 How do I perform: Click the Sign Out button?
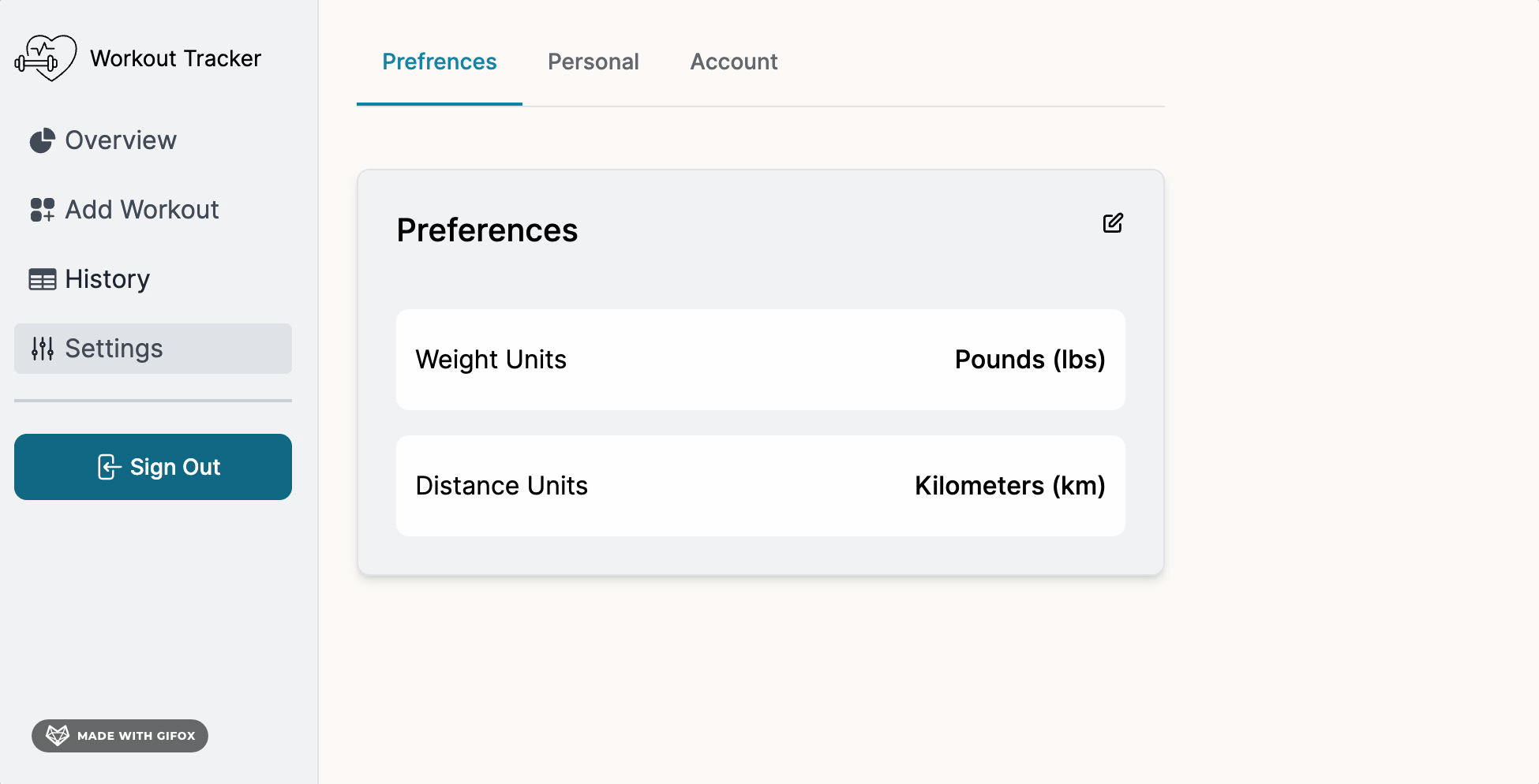pyautogui.click(x=153, y=467)
